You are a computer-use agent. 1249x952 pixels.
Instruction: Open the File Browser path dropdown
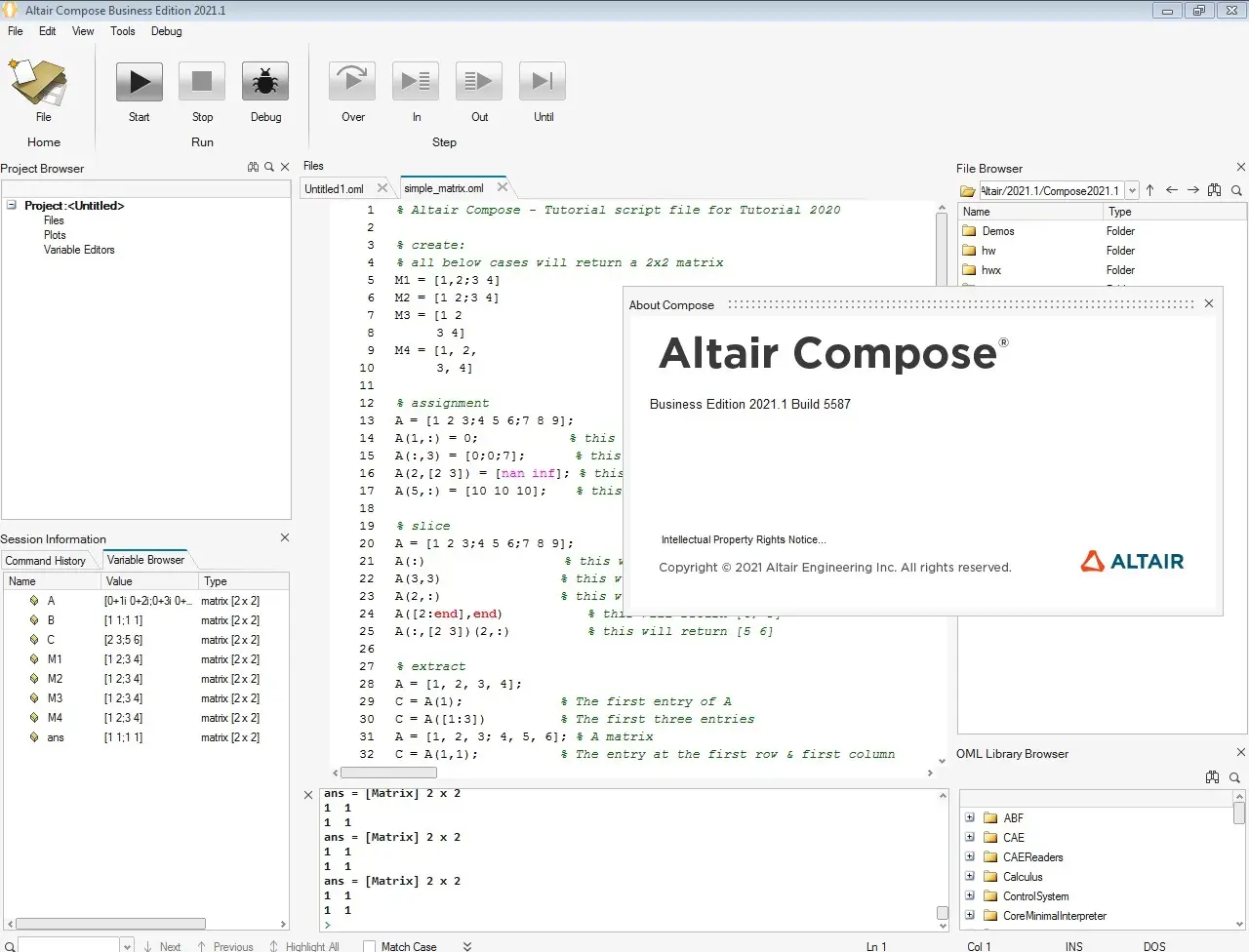1132,191
